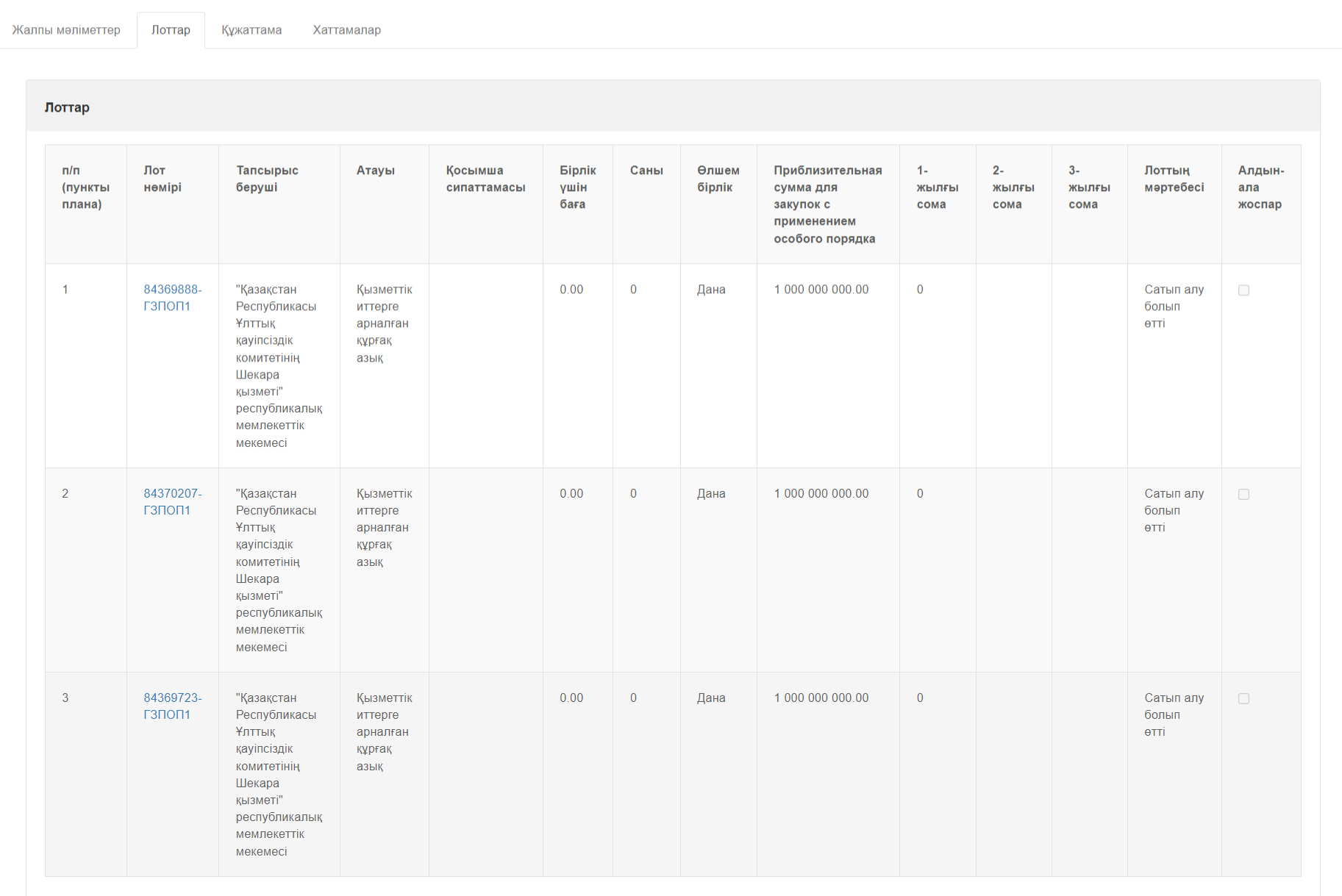Click the Саны column header
1342x896 pixels.
click(x=646, y=171)
